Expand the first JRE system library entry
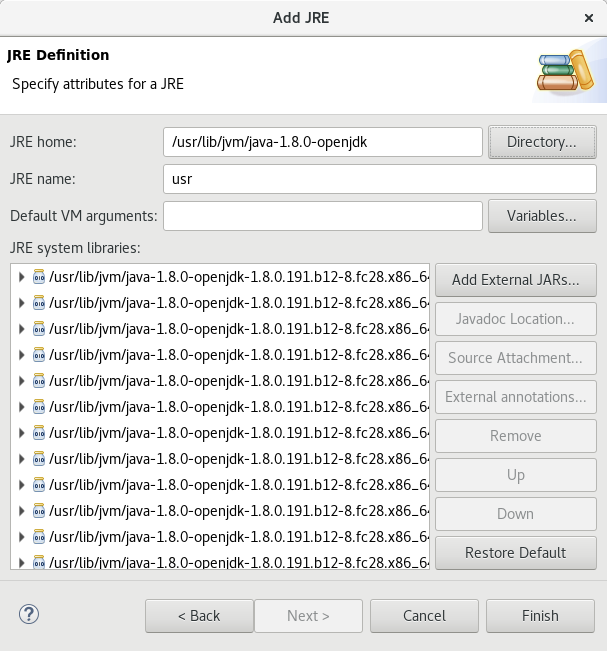 [x=22, y=277]
